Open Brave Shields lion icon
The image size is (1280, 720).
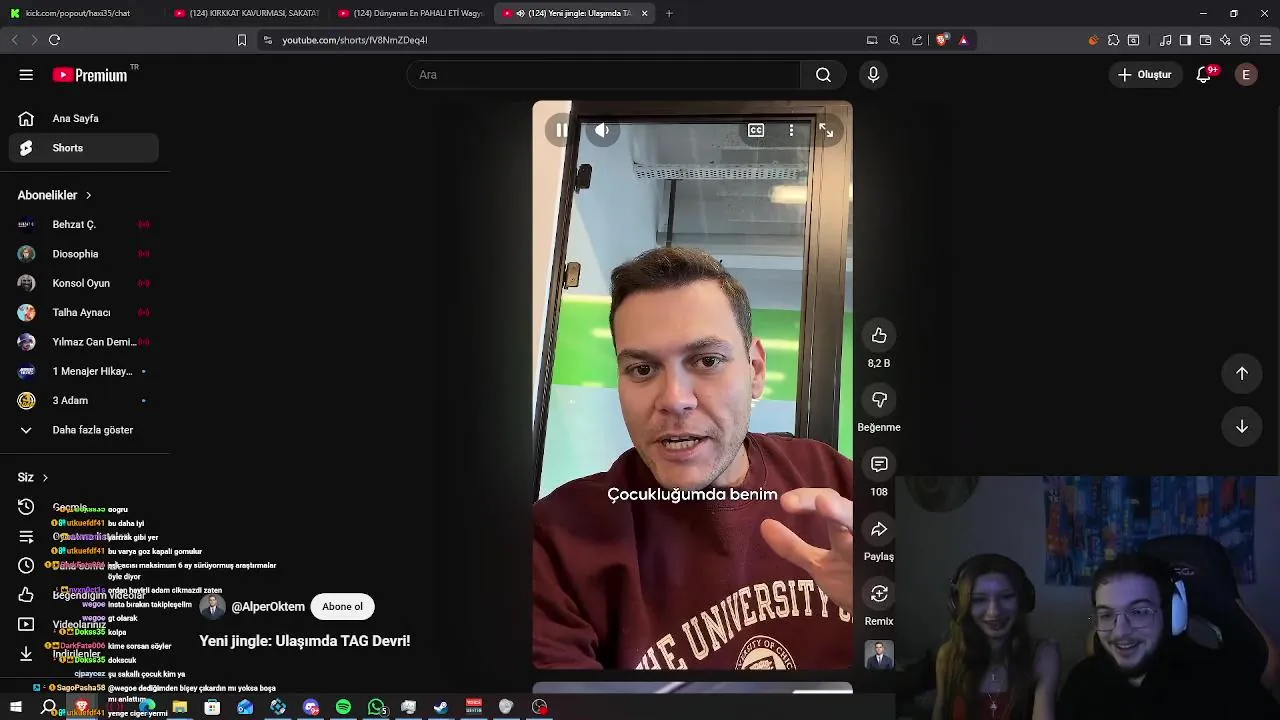coord(941,40)
